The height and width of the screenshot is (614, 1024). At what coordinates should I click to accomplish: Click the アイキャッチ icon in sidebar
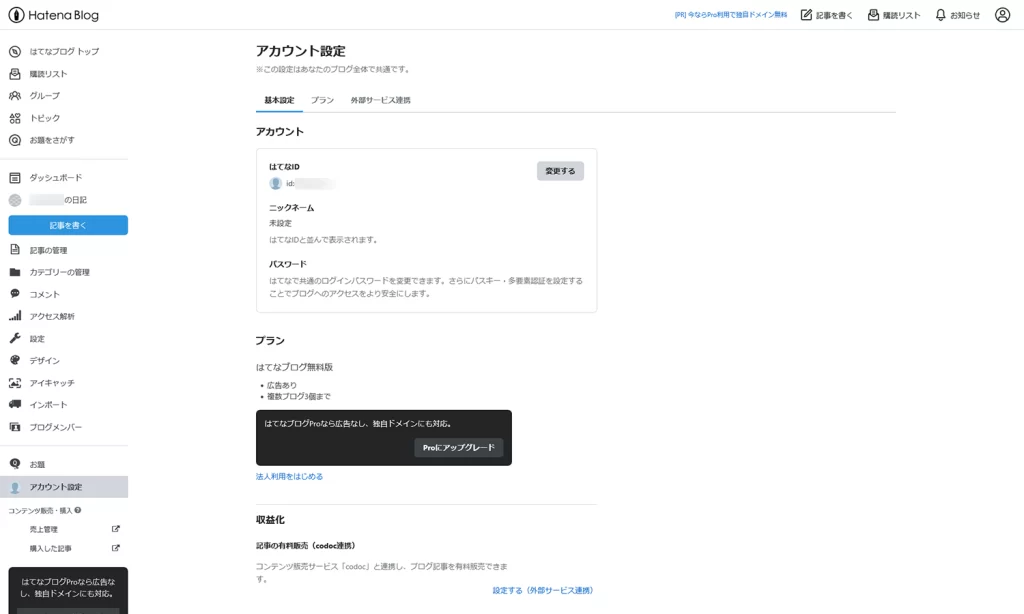[15, 383]
